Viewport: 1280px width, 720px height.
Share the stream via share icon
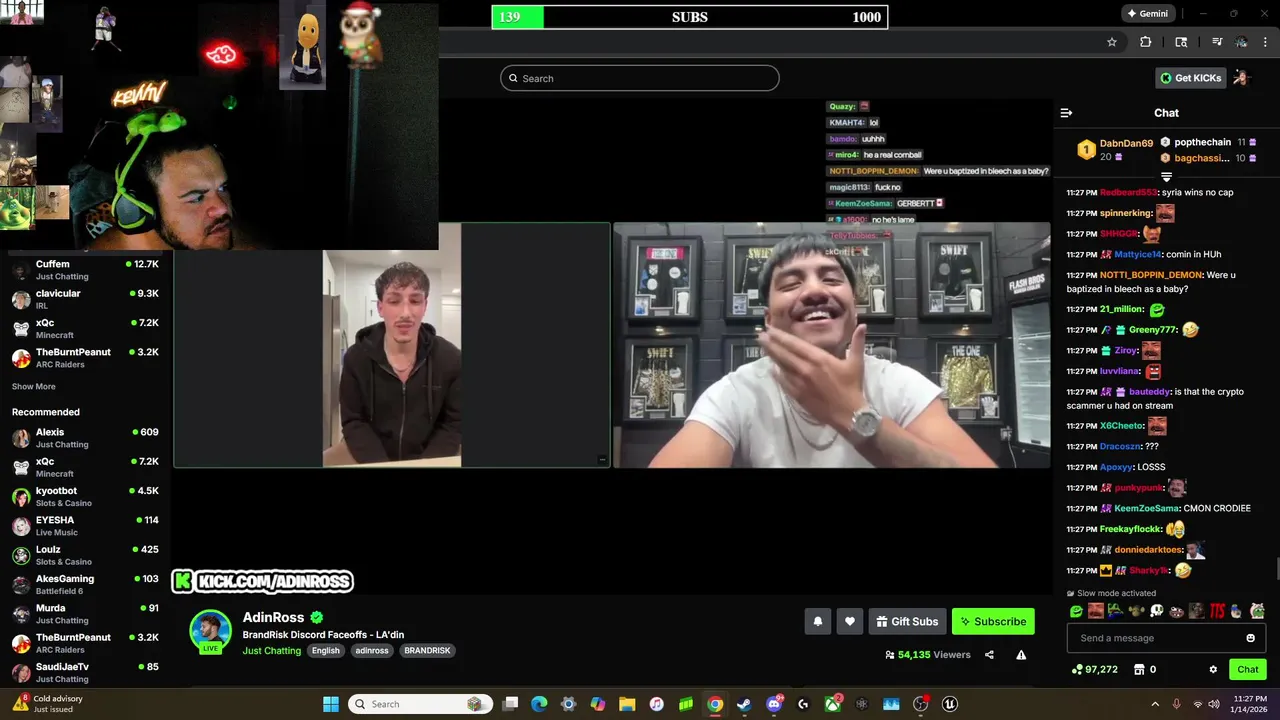click(989, 655)
